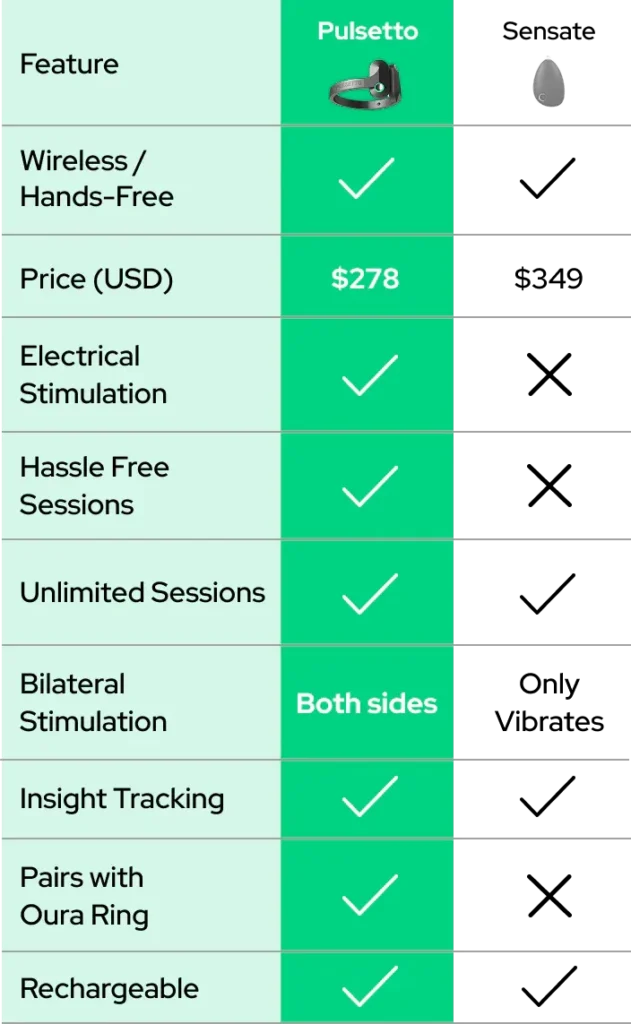The width and height of the screenshot is (631, 1024).
Task: Click the Insight Tracking row label
Action: (x=121, y=799)
